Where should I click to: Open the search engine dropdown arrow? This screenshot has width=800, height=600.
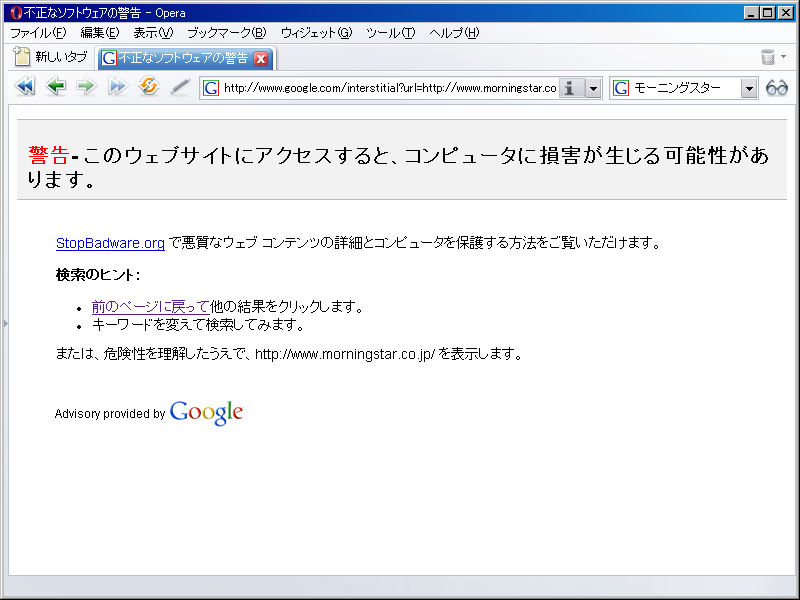[749, 88]
